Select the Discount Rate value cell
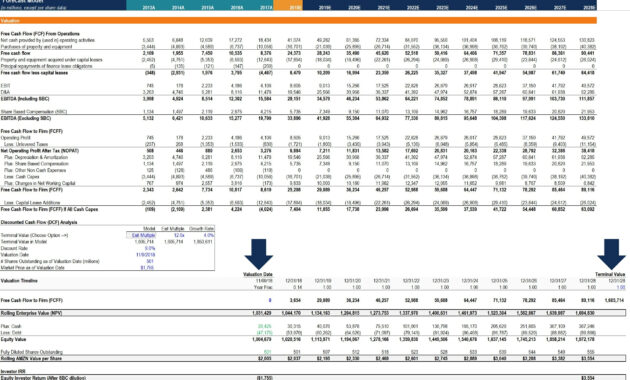630x380 pixels. coord(149,248)
